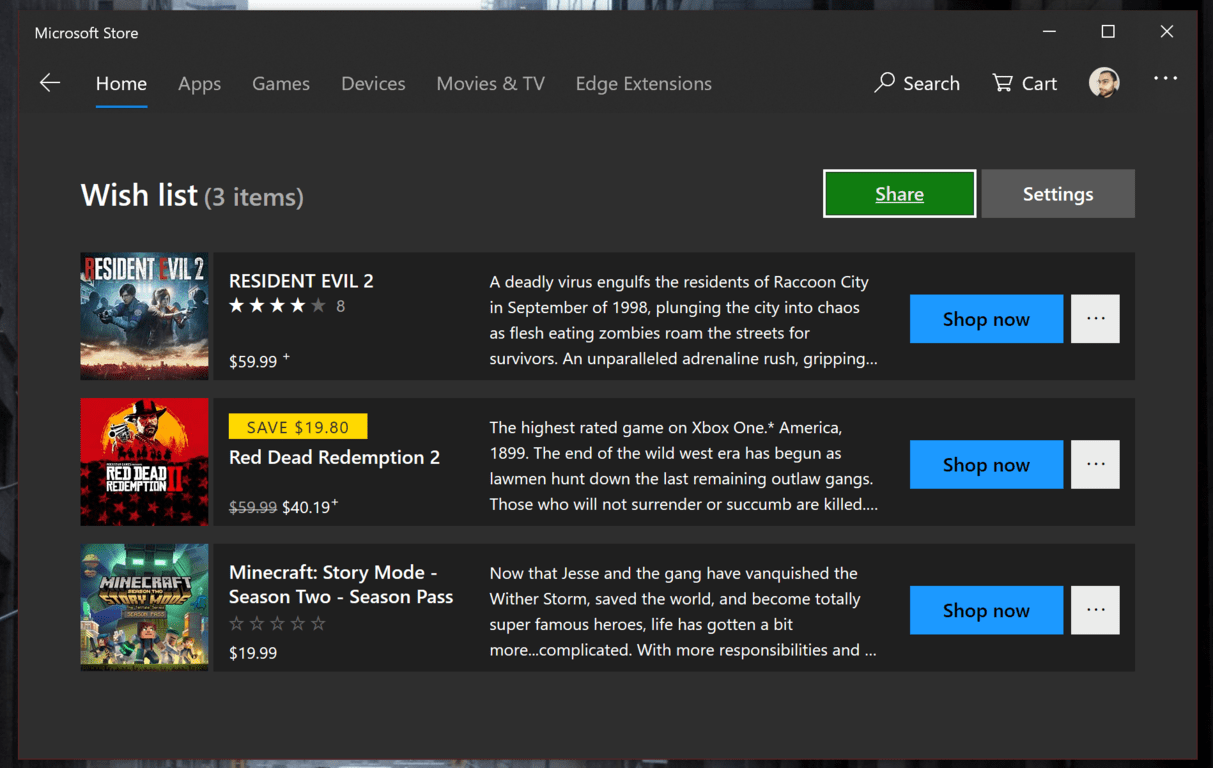Click the Minecraft: Story Mode - Season Two title

click(341, 585)
